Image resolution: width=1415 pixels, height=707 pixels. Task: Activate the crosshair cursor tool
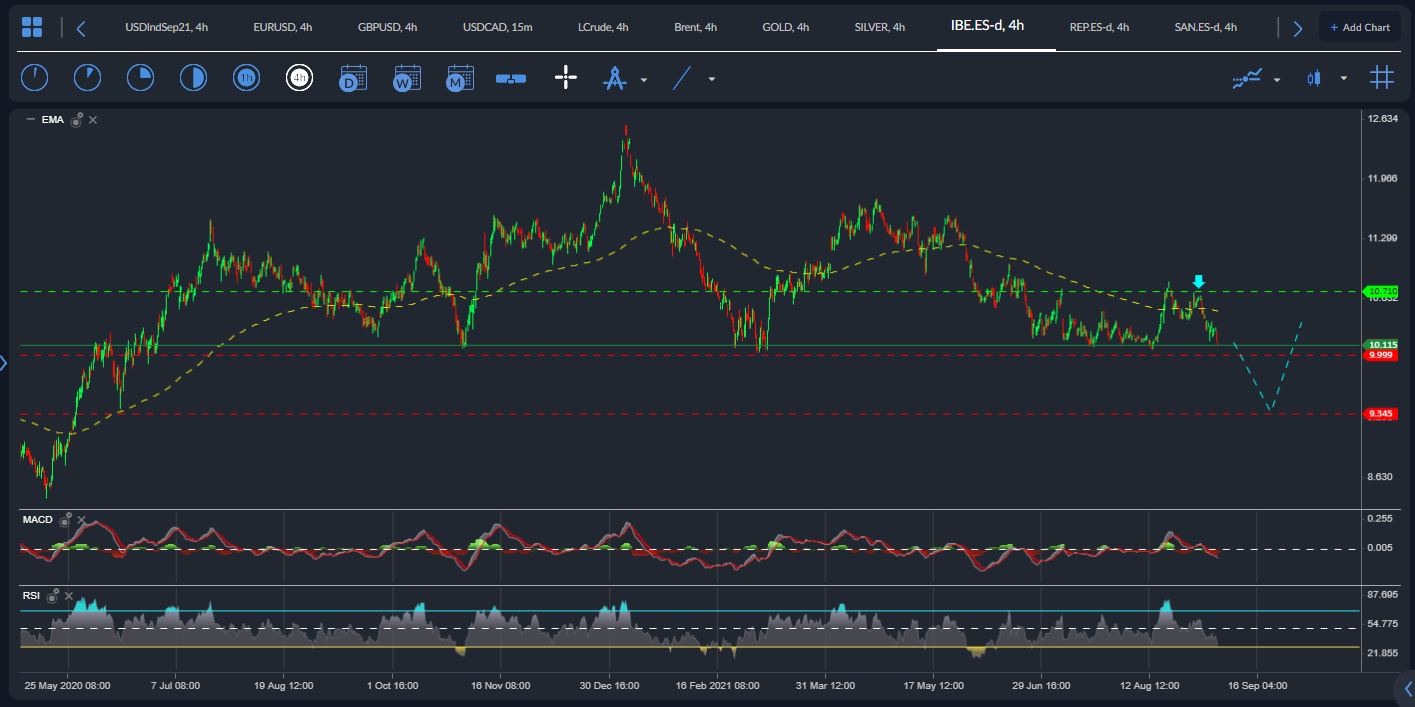[x=566, y=78]
